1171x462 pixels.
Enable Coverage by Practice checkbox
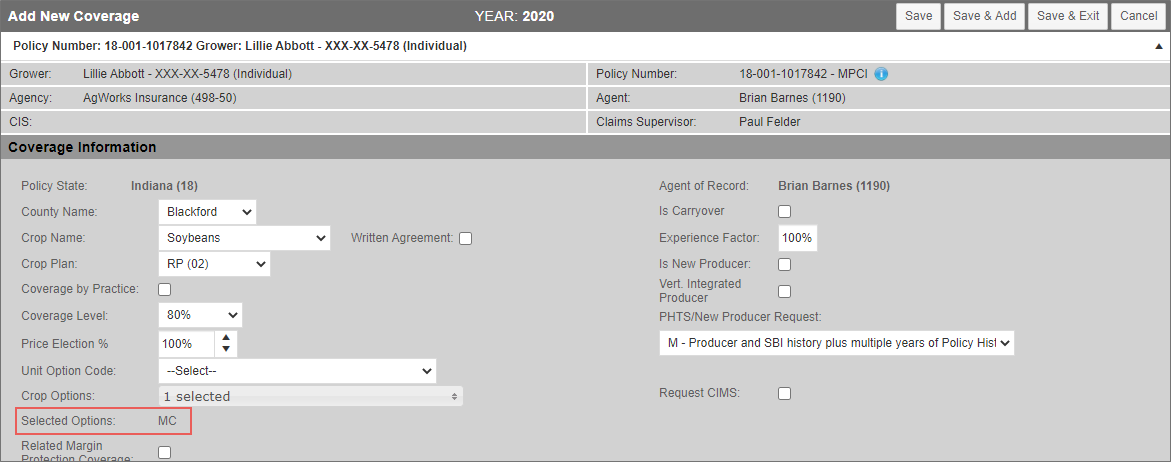[x=164, y=289]
